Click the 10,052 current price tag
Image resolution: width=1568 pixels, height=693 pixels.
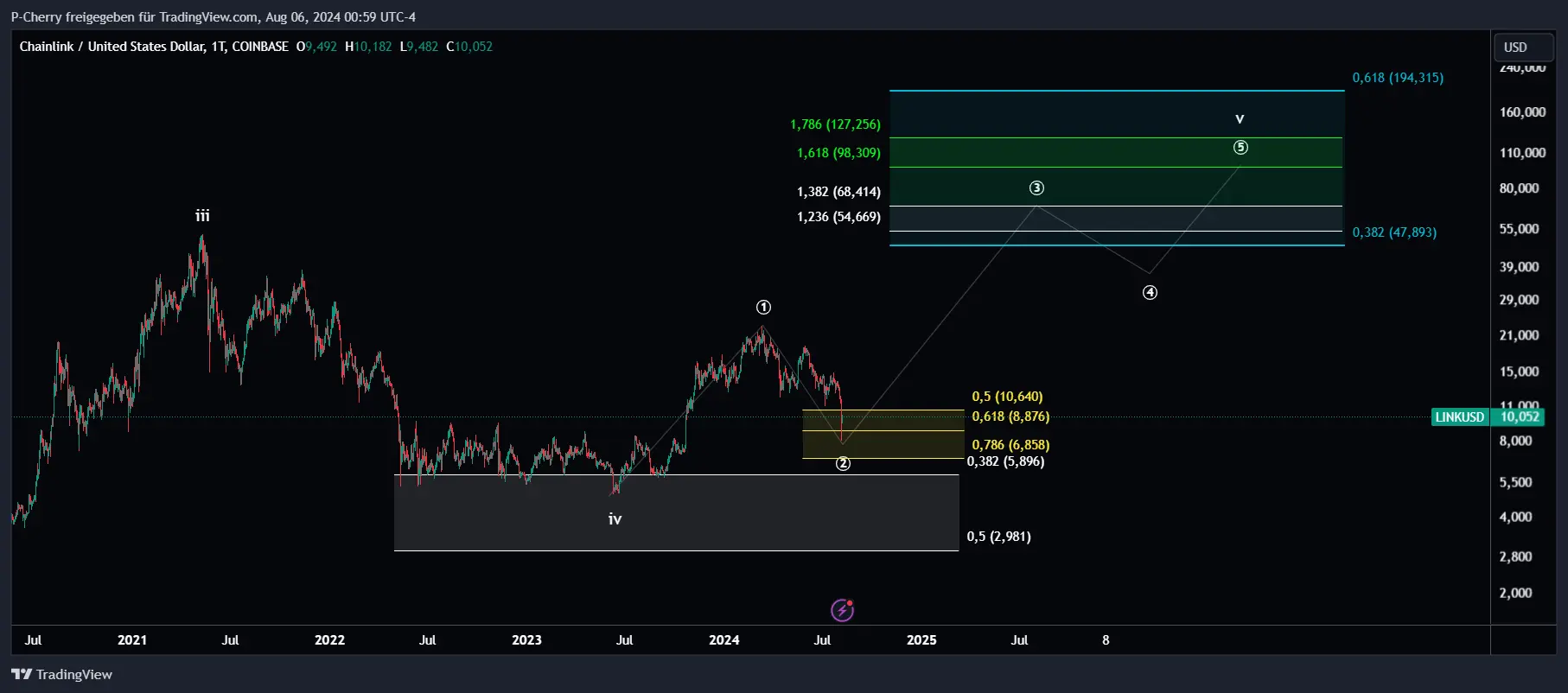coord(1520,416)
